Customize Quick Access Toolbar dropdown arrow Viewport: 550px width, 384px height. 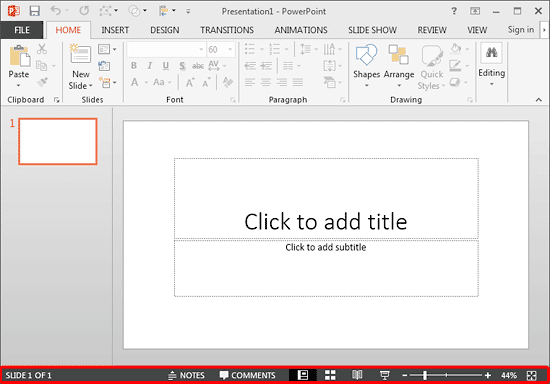click(188, 11)
